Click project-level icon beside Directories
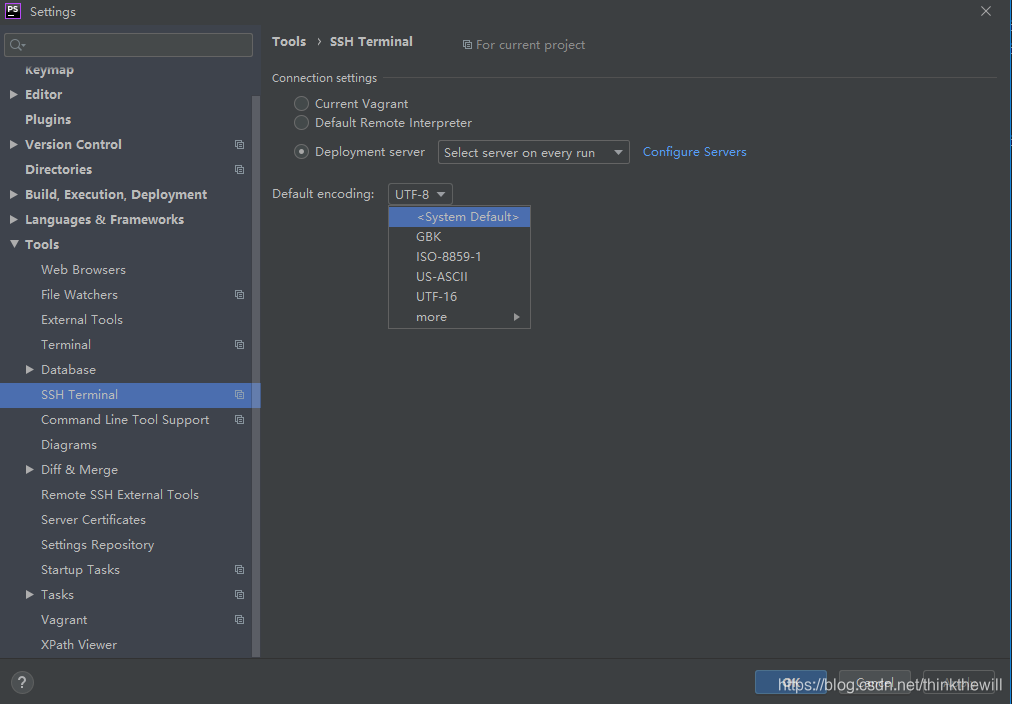The width and height of the screenshot is (1012, 704). (239, 170)
